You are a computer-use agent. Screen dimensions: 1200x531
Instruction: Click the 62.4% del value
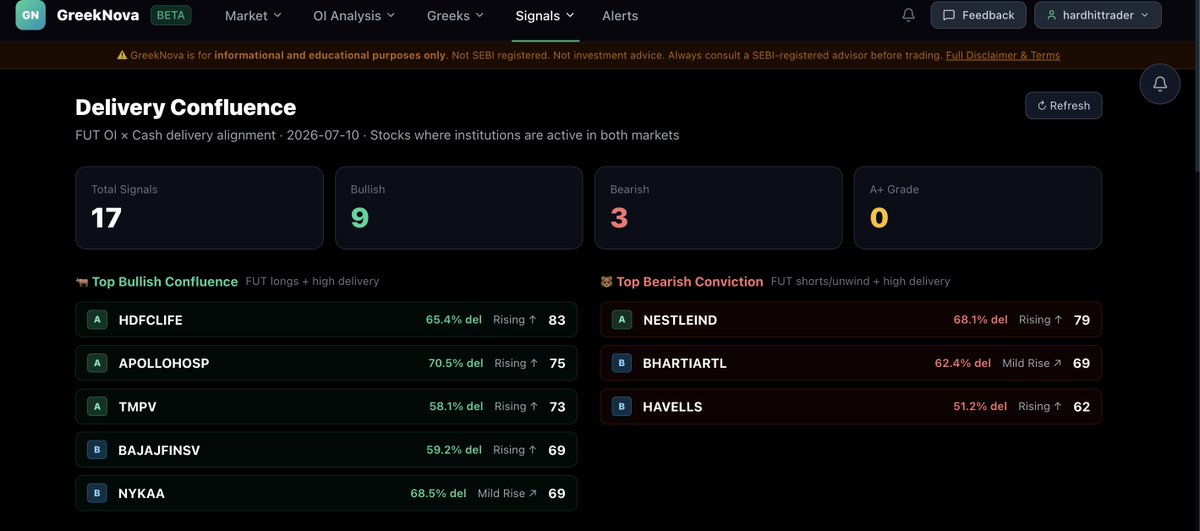[x=963, y=363]
